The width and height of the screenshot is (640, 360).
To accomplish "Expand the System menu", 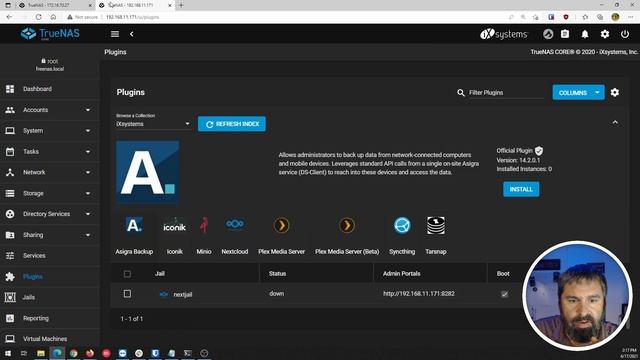I will coord(50,131).
